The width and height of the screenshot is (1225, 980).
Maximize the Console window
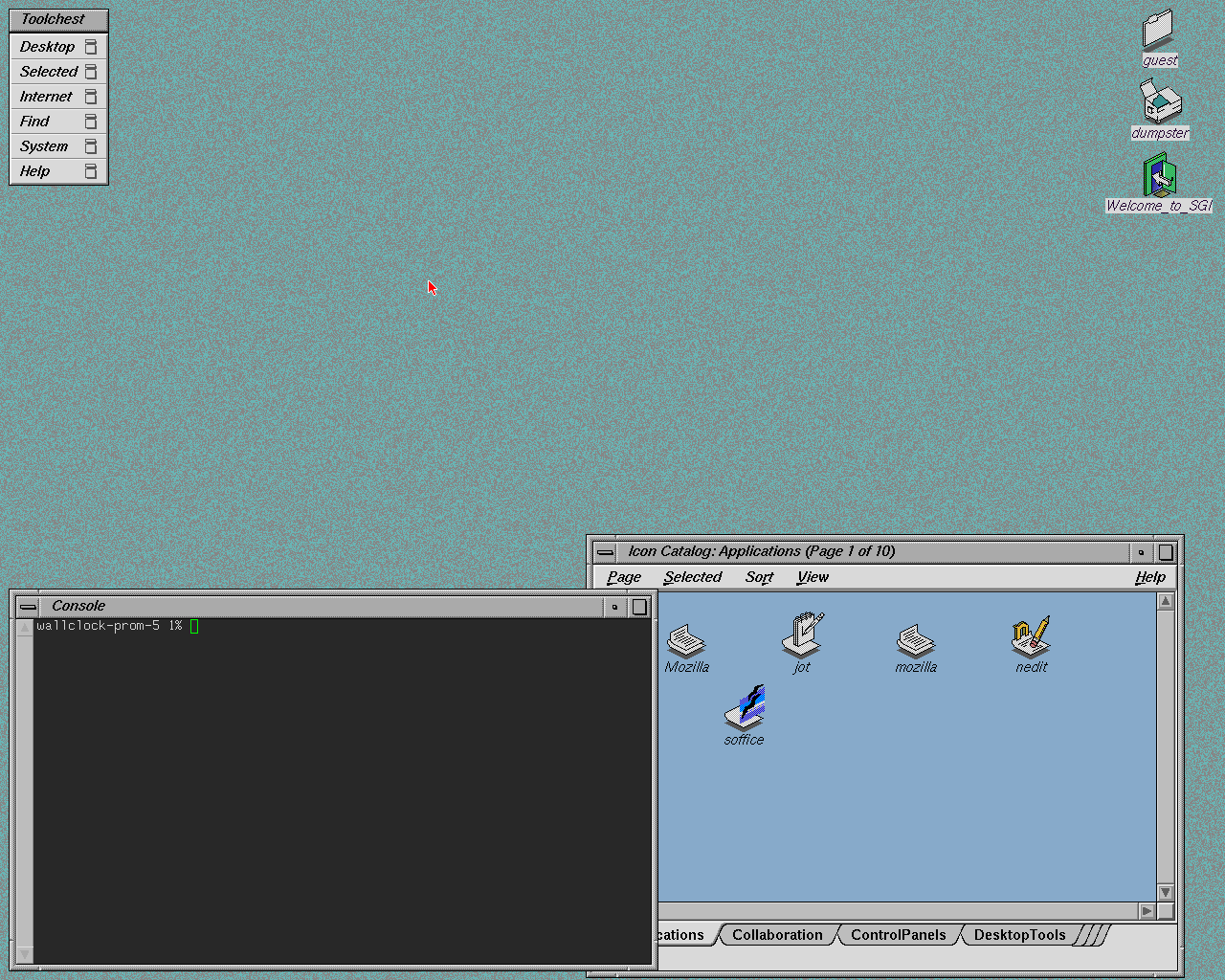pyautogui.click(x=639, y=607)
